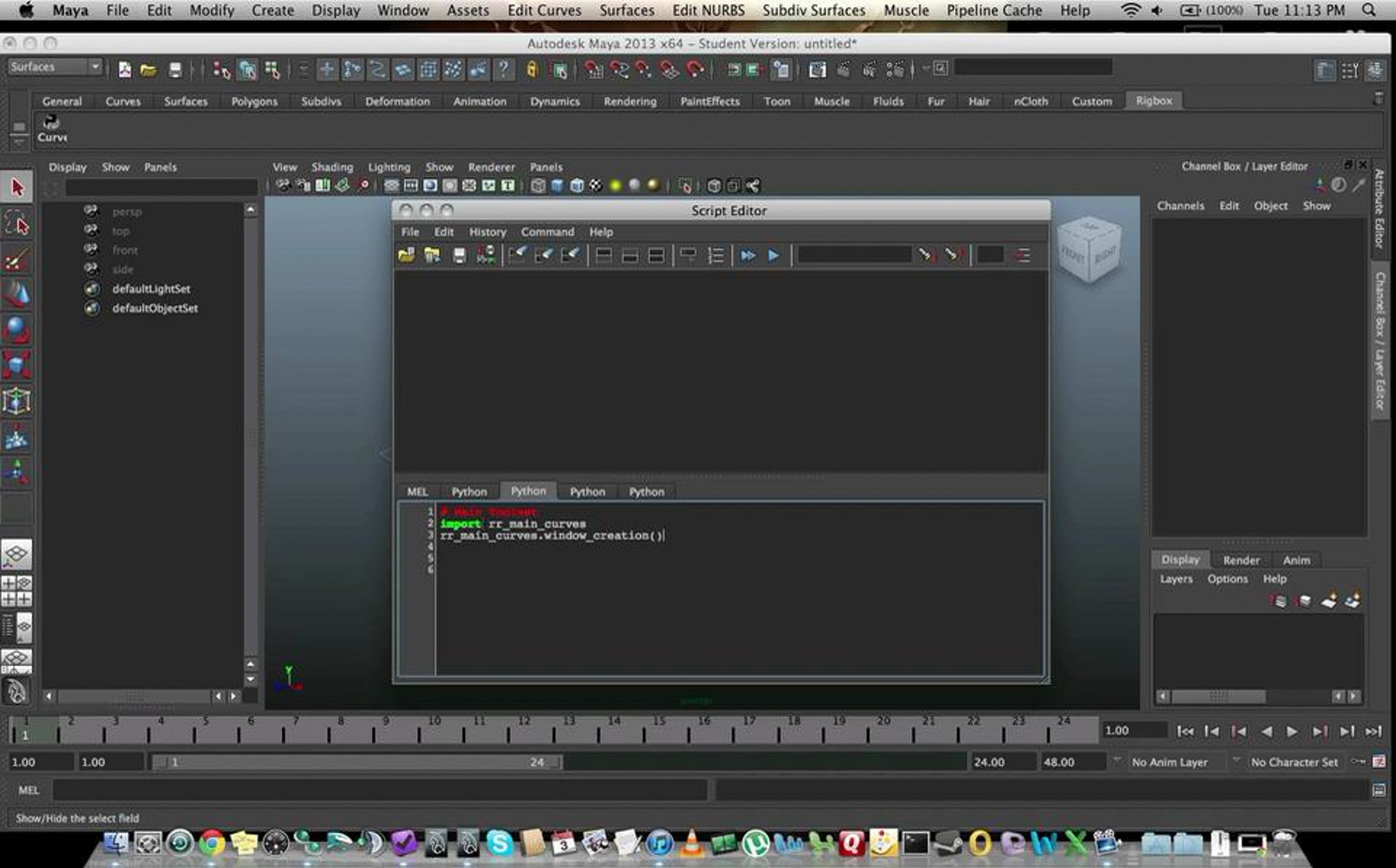1396x868 pixels.
Task: Clear input in the Script Editor
Action: 544,255
